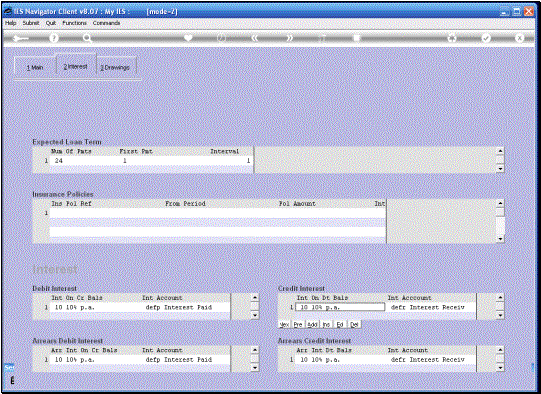Click the checkmark submit toolbar icon

click(x=486, y=38)
